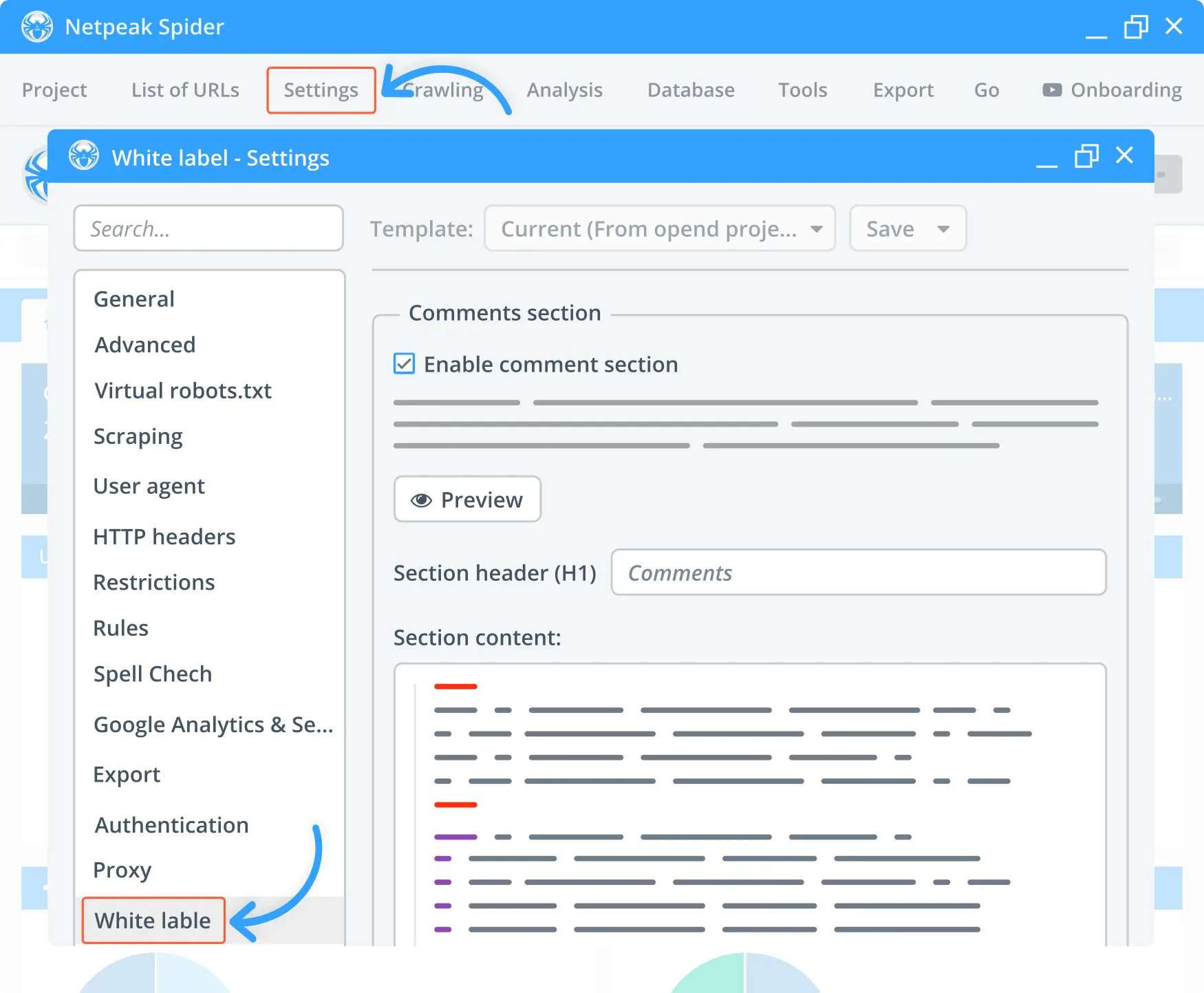The height and width of the screenshot is (993, 1204).
Task: Select HTTP headers category
Action: pos(164,537)
